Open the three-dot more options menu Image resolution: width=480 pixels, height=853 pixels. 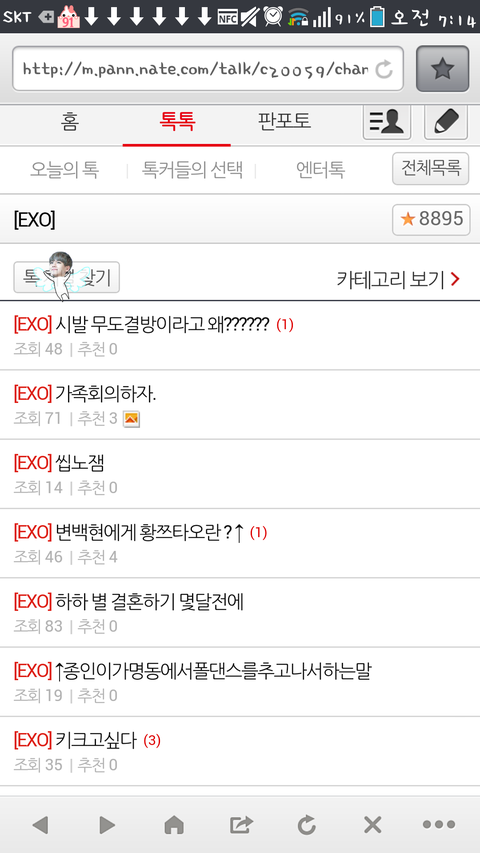(x=439, y=825)
